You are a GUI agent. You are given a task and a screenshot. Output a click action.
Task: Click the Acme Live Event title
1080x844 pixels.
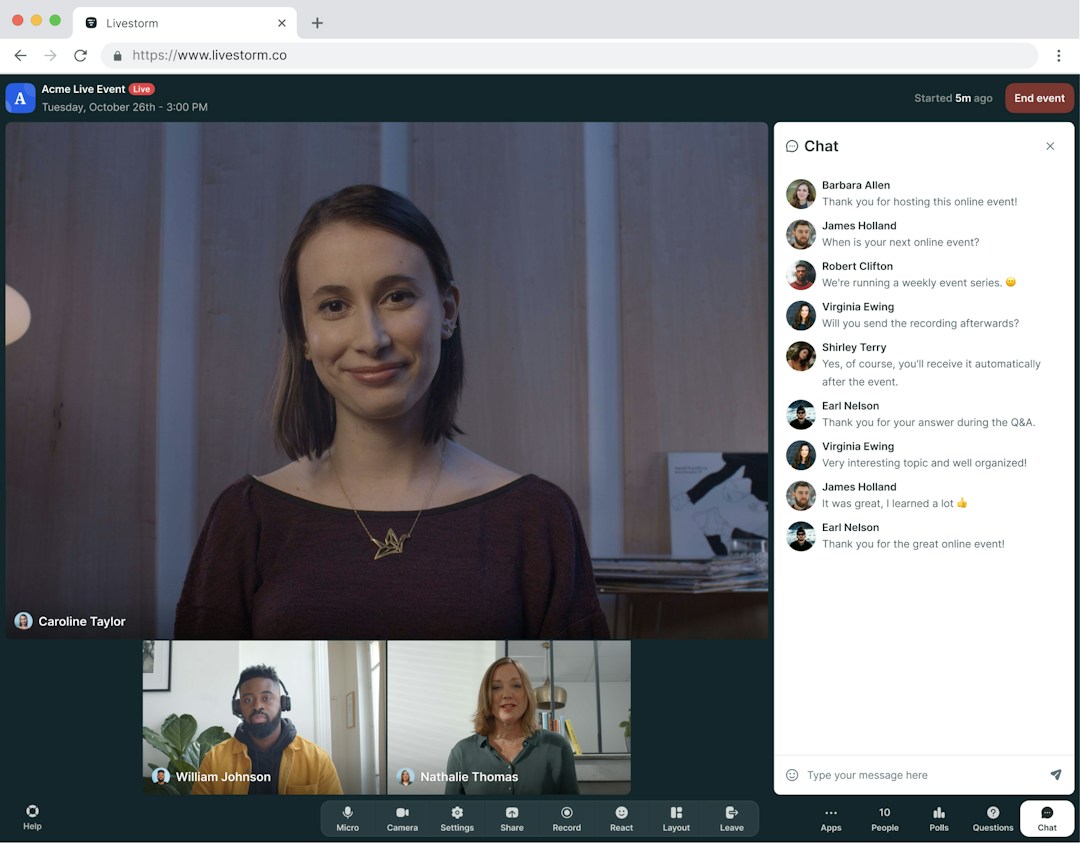tap(83, 89)
